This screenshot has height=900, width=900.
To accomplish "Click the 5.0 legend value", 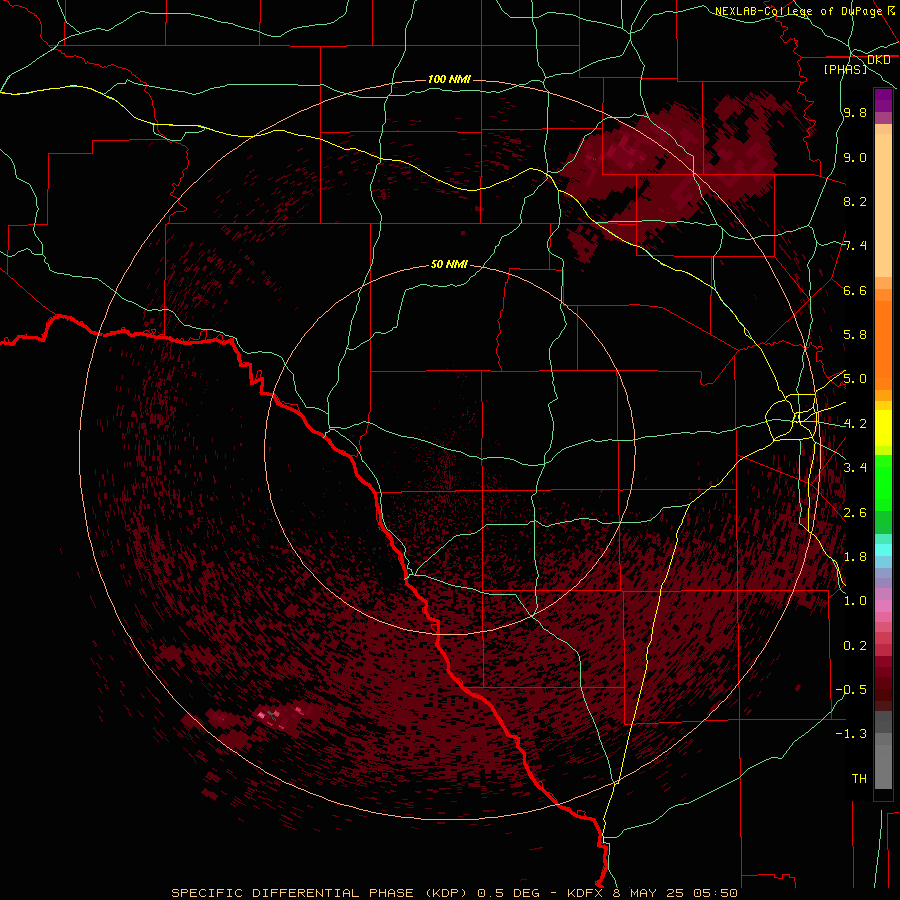I will 855,379.
